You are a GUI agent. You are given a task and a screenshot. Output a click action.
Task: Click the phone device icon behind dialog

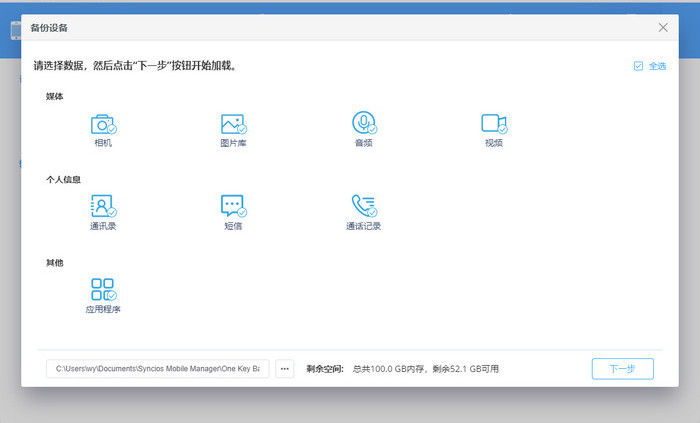pyautogui.click(x=16, y=30)
